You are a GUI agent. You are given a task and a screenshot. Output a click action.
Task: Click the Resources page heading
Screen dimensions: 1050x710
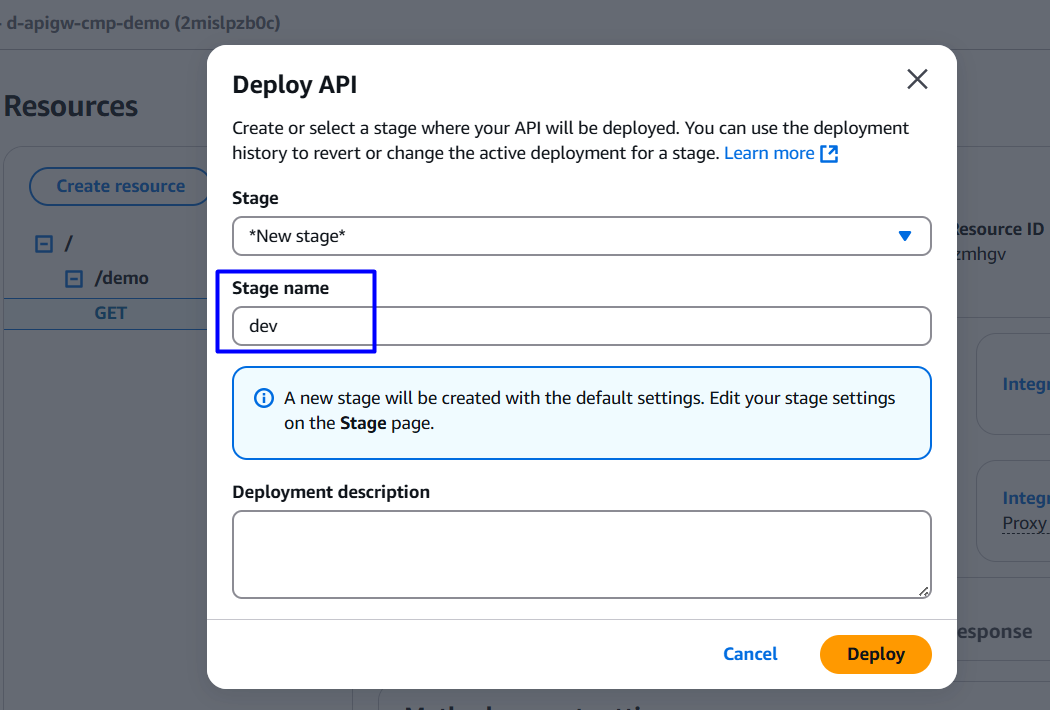71,106
